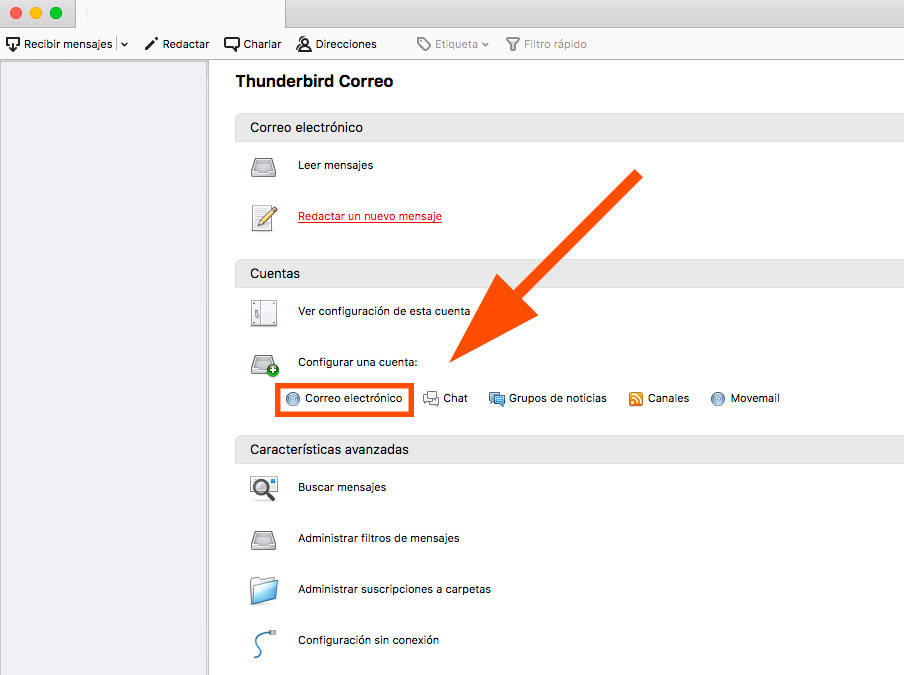
Task: Follow the Redactar un nuevo mensaje link
Action: click(369, 216)
